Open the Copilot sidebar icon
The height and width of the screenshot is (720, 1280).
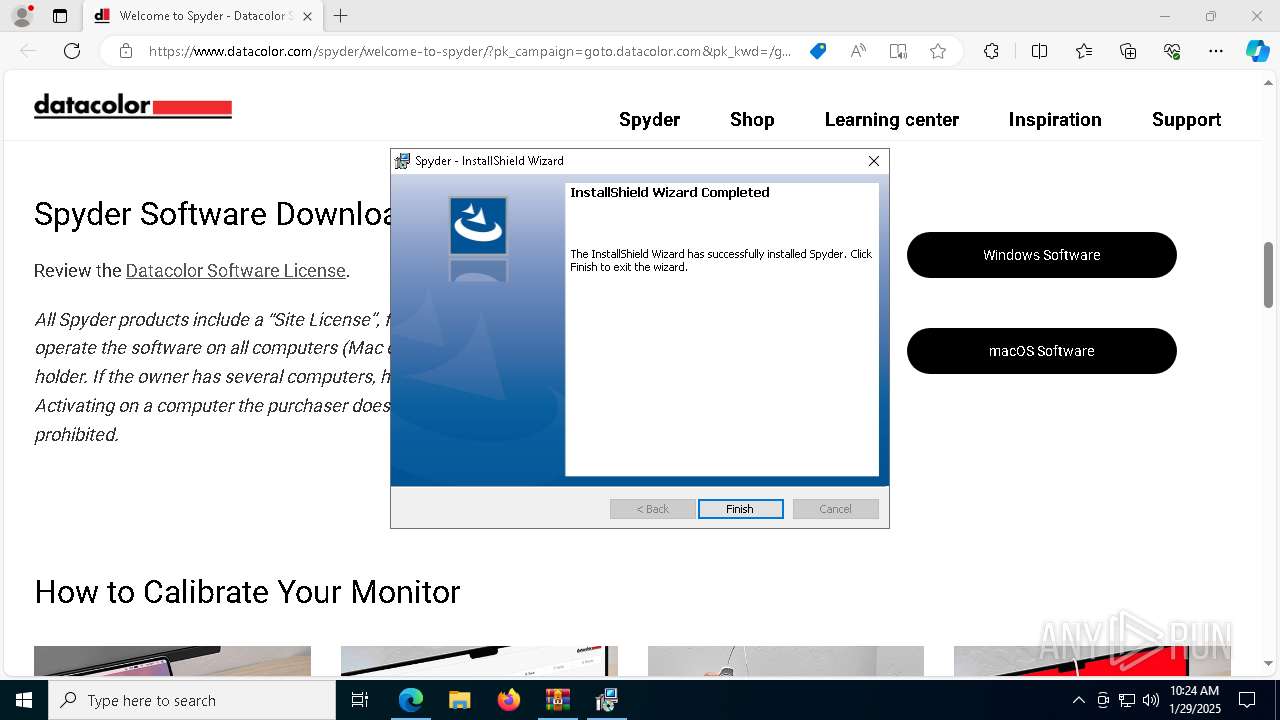1257,51
